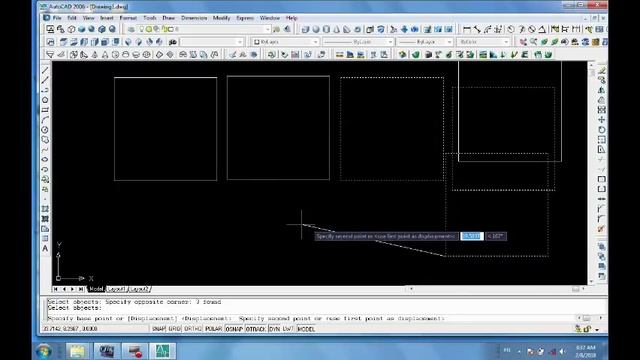Select the Mirror modify tool
The height and width of the screenshot is (360, 640).
coord(601,90)
